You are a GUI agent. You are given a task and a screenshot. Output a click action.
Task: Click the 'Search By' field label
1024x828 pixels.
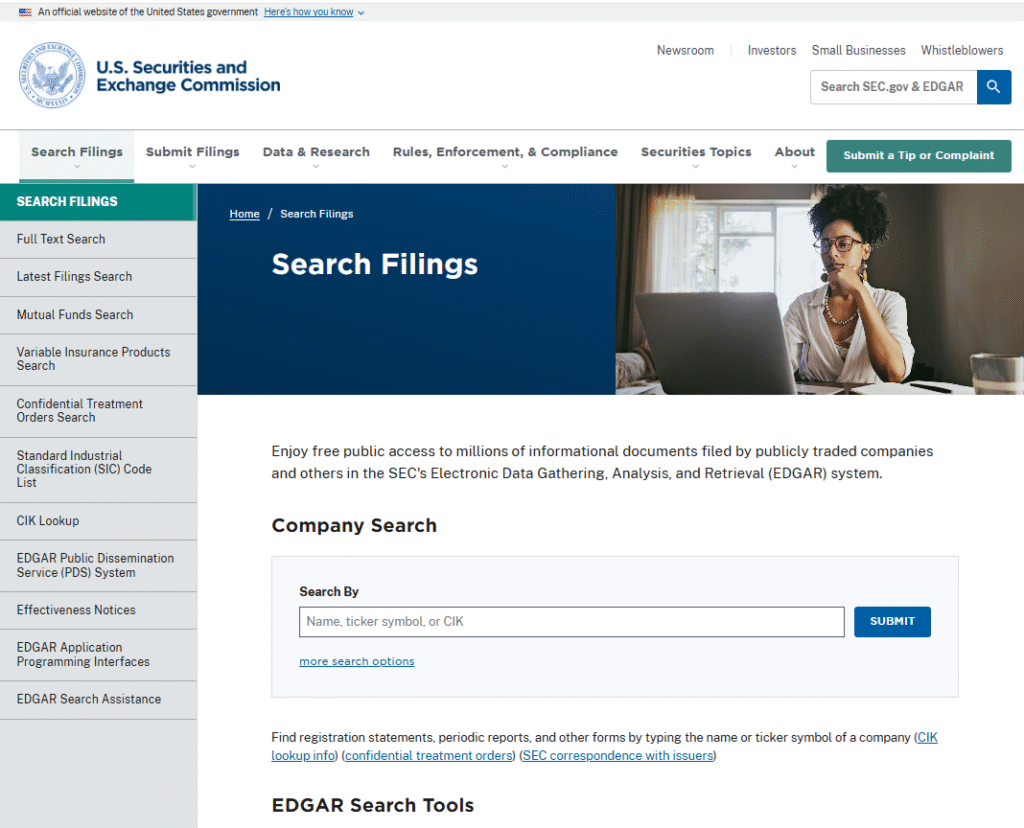pos(329,592)
